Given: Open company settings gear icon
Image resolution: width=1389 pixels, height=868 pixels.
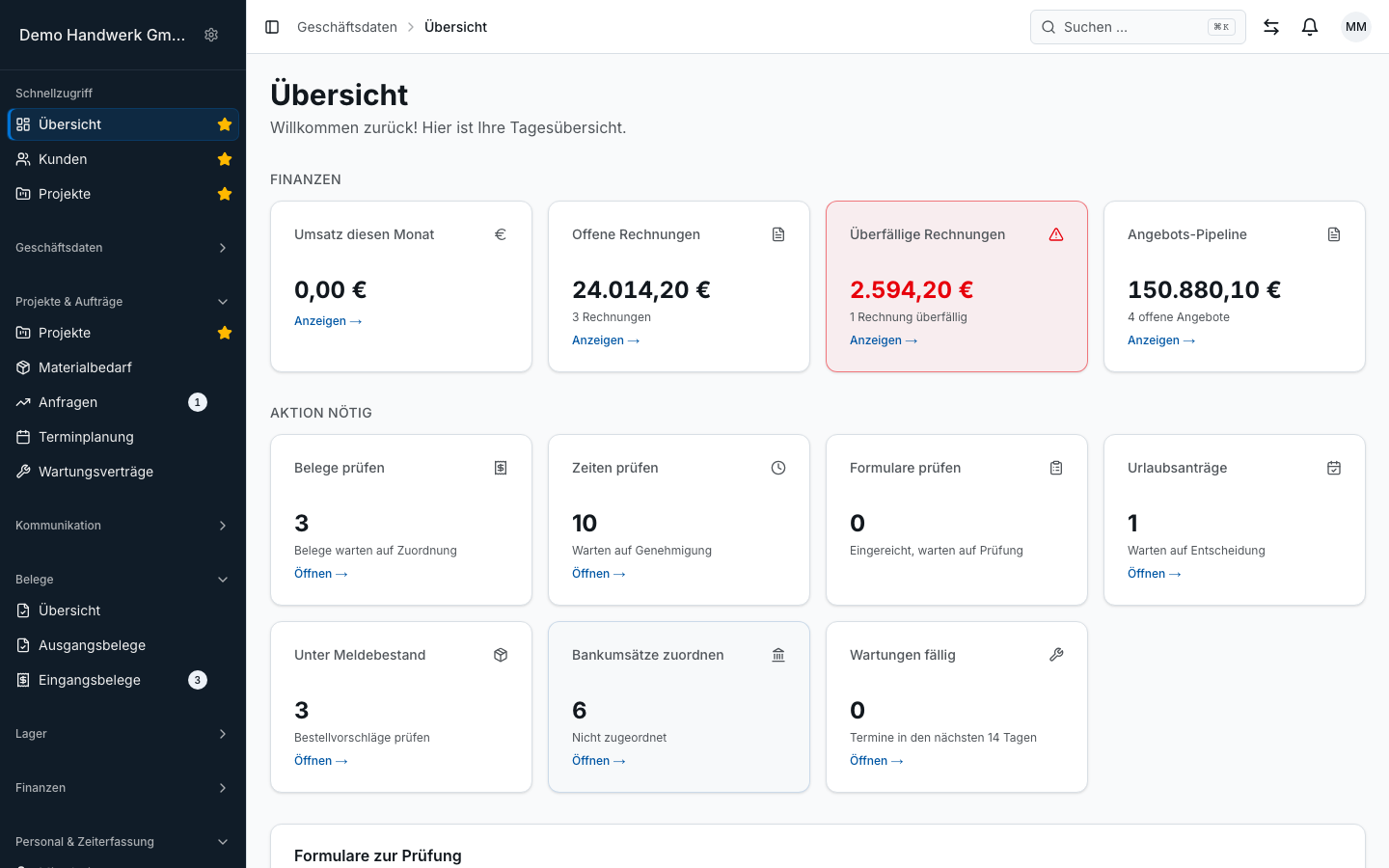Looking at the screenshot, I should point(211,35).
